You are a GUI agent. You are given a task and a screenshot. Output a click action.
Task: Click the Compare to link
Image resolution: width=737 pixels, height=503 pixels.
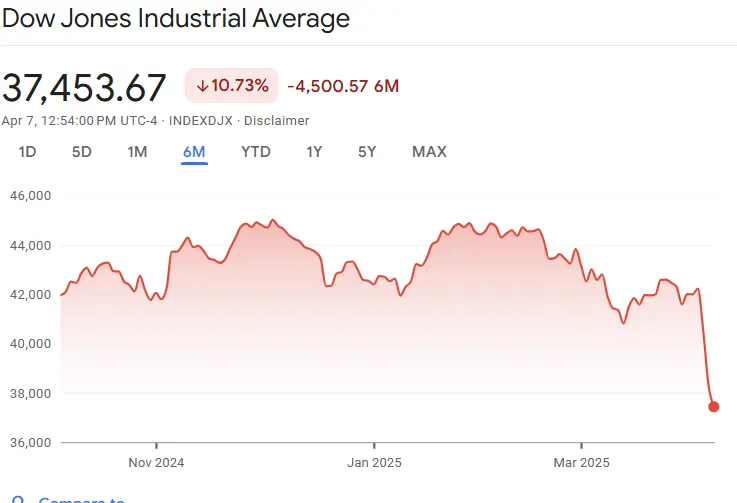pos(81,499)
